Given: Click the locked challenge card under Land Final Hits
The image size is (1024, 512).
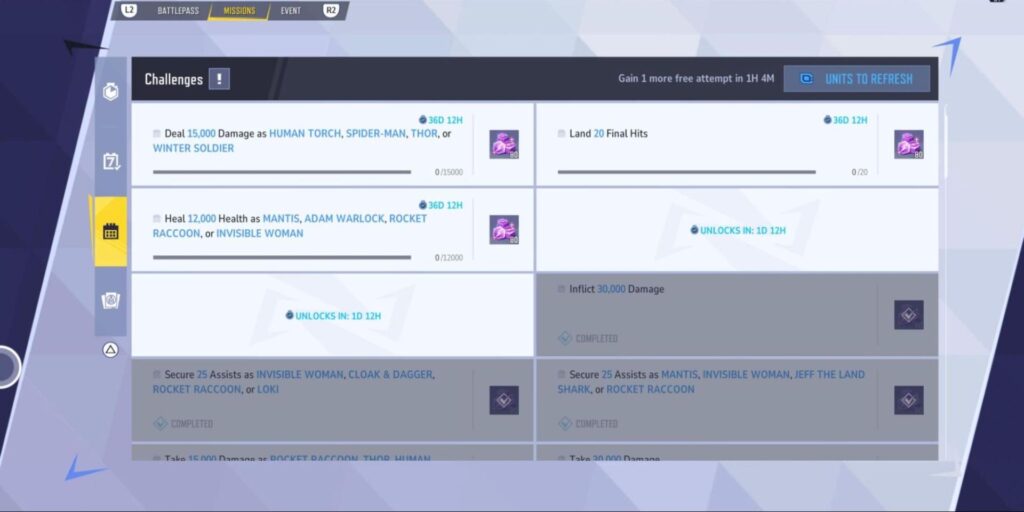Looking at the screenshot, I should (737, 230).
